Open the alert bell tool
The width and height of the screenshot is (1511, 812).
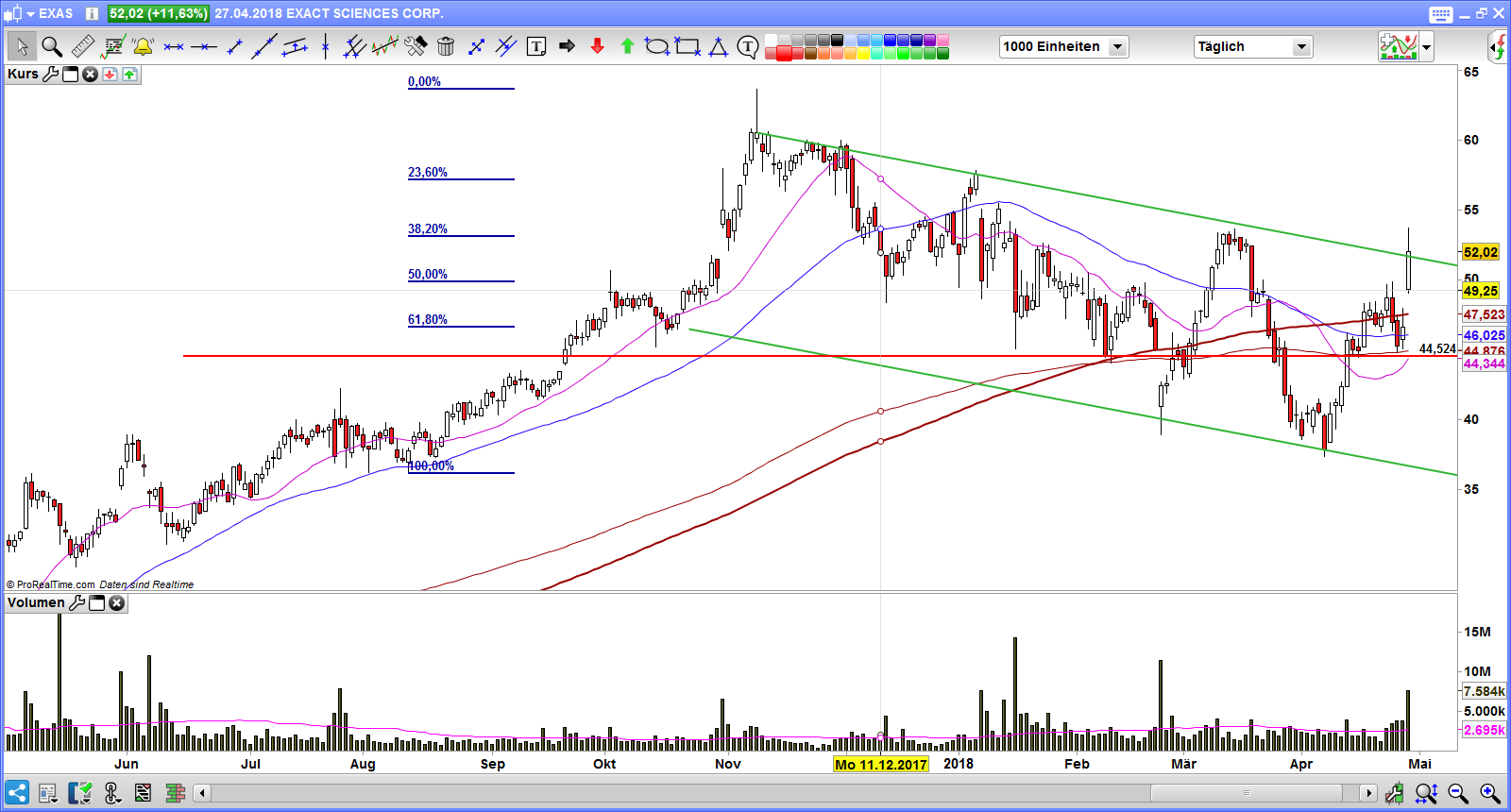point(143,46)
